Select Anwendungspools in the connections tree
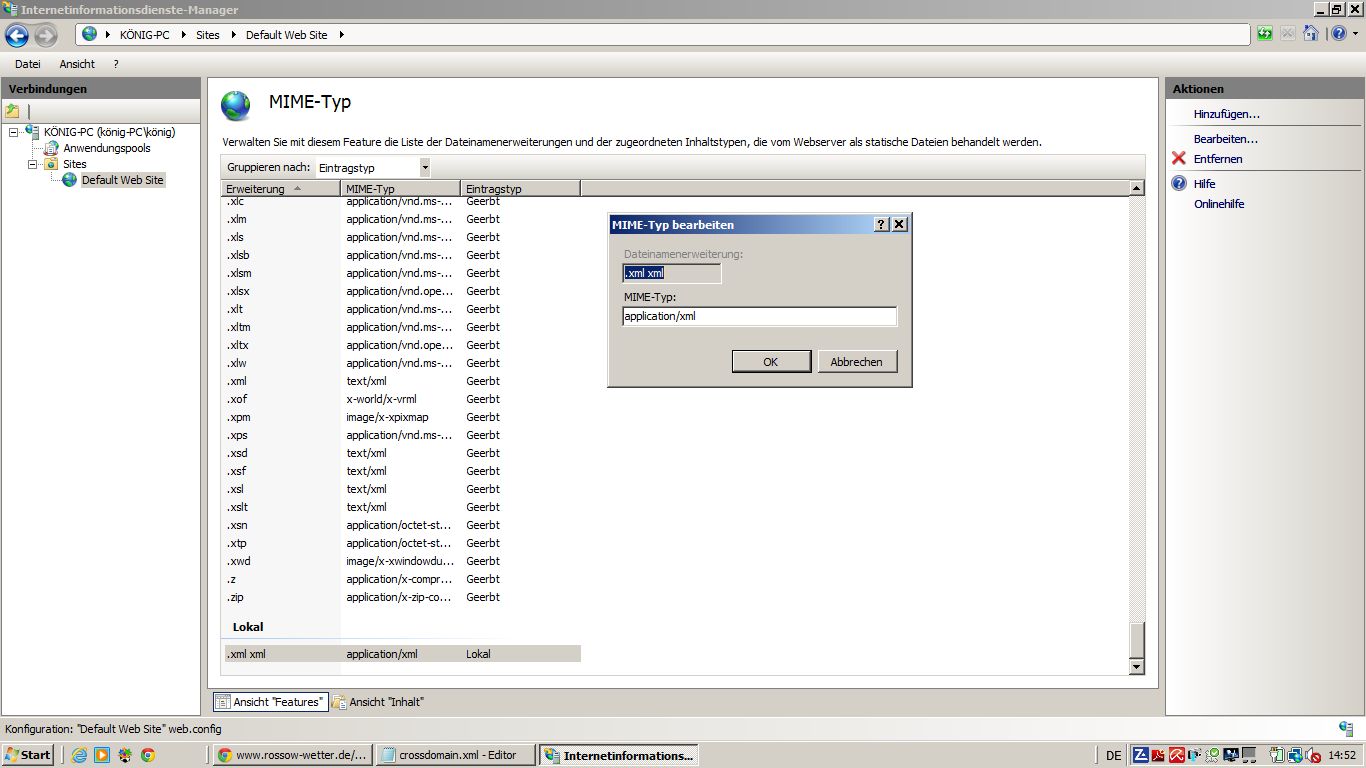The width and height of the screenshot is (1366, 768). pos(106,148)
